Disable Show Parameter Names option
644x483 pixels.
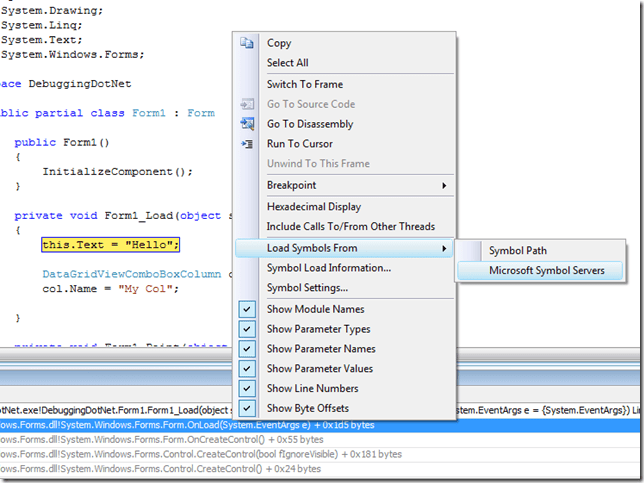(x=248, y=349)
